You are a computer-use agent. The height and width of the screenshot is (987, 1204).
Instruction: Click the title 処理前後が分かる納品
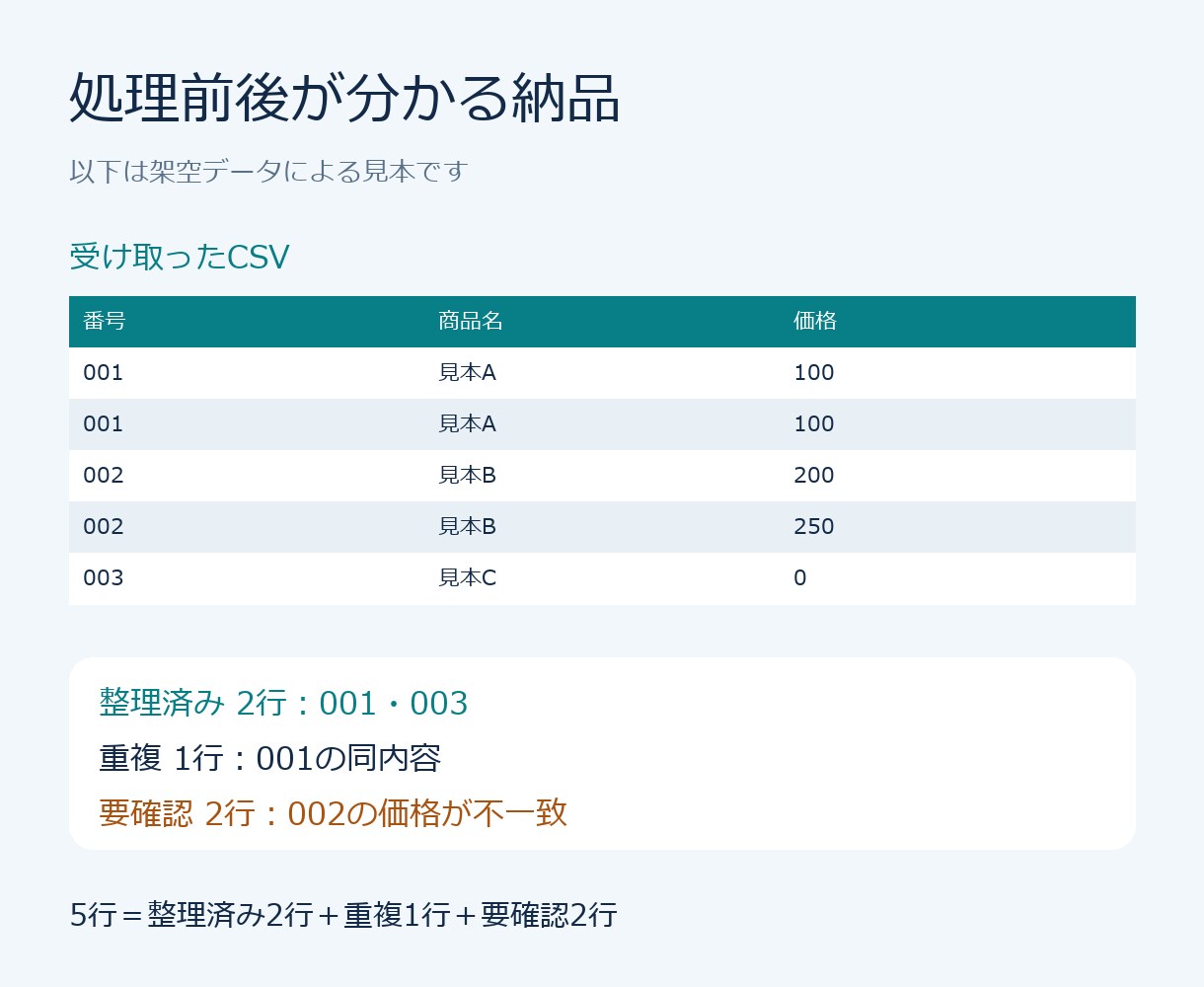(x=344, y=98)
